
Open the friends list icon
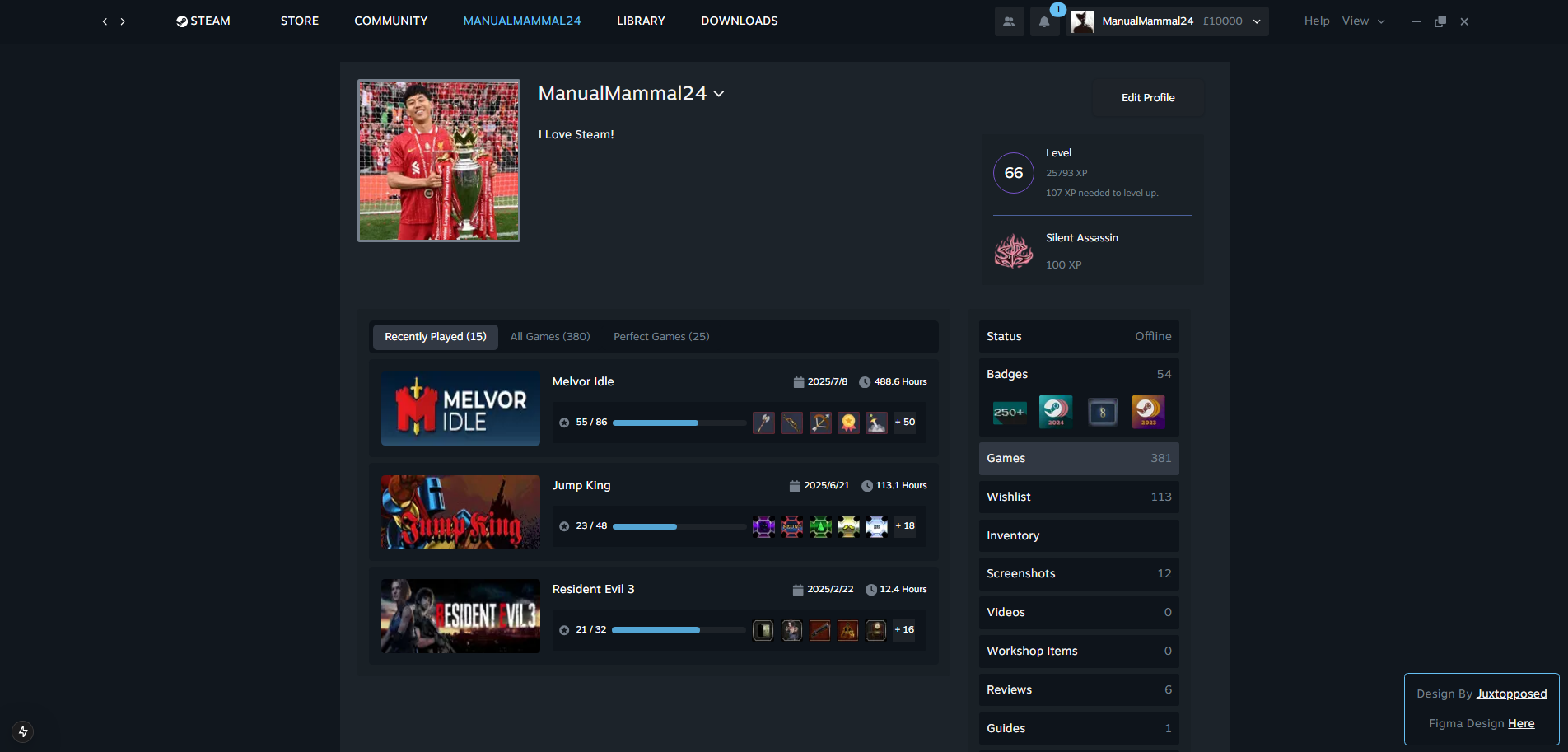(1009, 21)
